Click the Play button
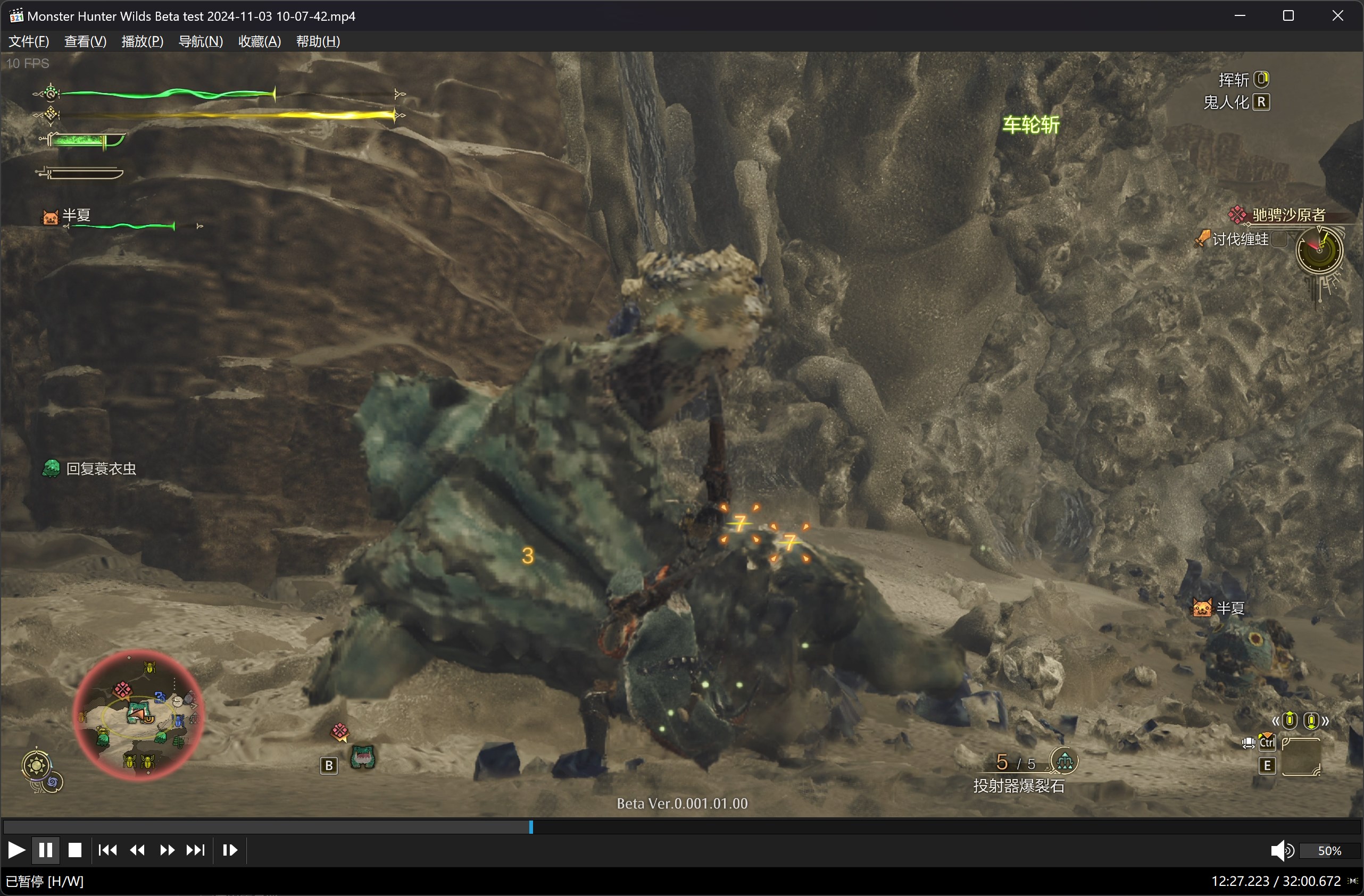This screenshot has width=1364, height=896. tap(16, 850)
